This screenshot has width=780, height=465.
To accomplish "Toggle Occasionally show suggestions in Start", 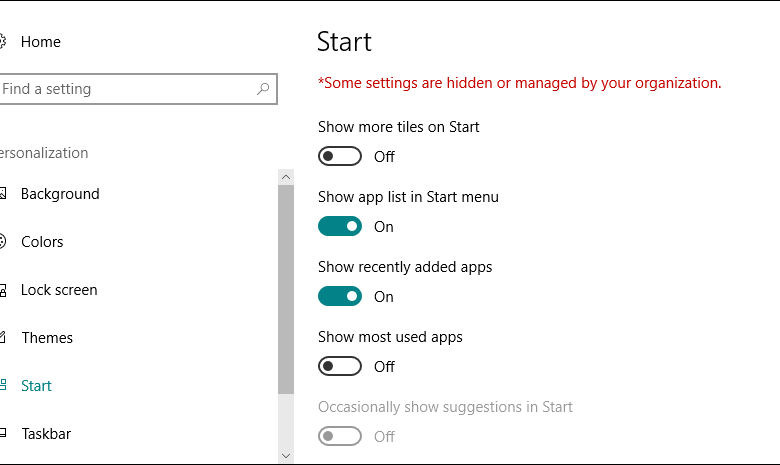I will point(340,436).
